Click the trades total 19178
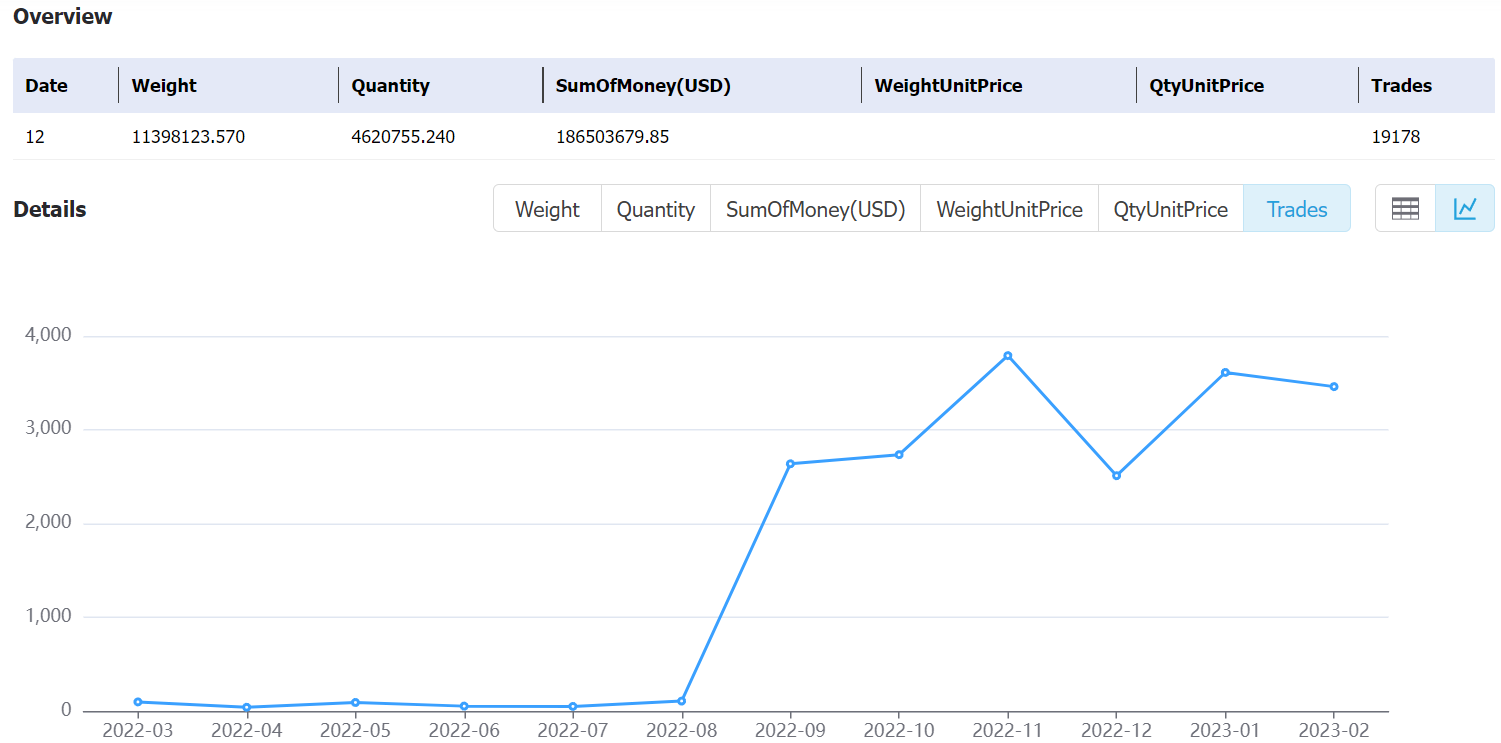Viewport: 1501px width, 743px height. [1395, 137]
